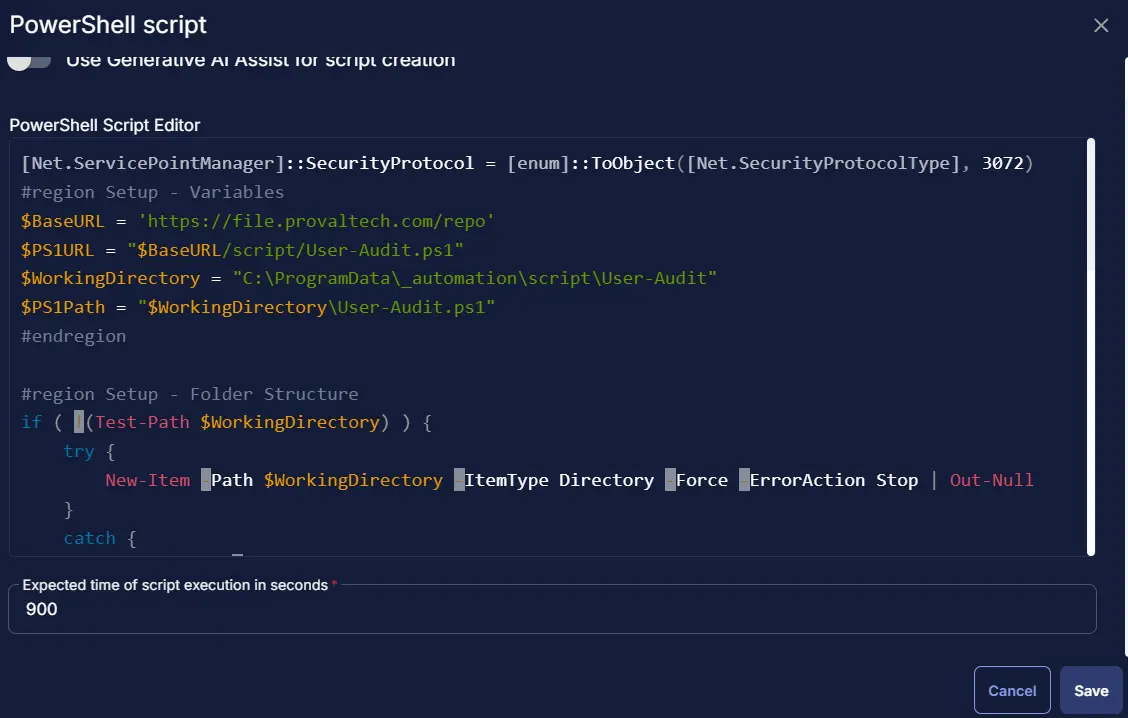
Task: Click the $BaseURL assignment line
Action: click(x=258, y=221)
